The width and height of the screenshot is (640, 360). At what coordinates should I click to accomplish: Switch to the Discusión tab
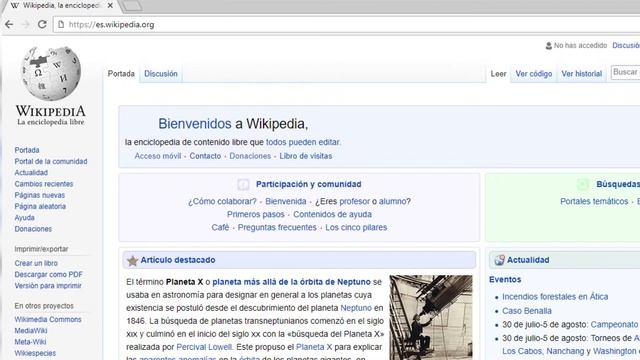161,74
